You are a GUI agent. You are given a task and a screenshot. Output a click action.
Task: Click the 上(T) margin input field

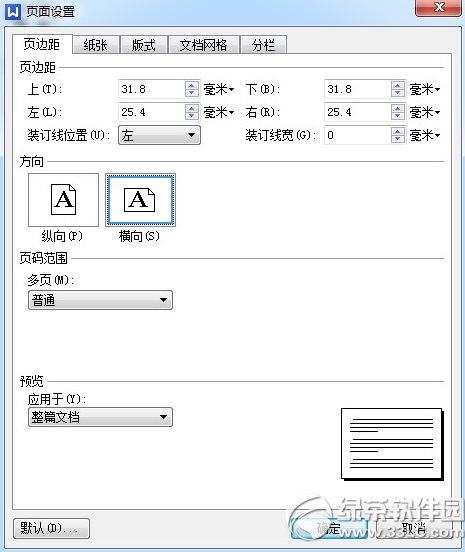tap(151, 89)
